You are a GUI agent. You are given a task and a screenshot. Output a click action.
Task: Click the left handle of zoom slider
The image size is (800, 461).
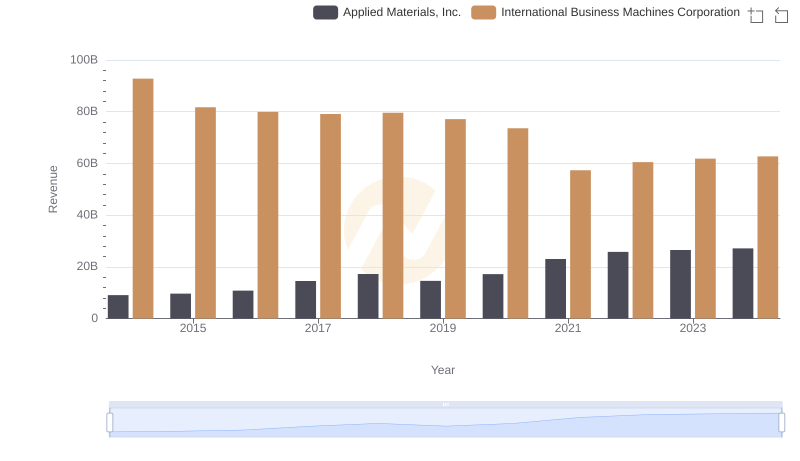[110, 423]
